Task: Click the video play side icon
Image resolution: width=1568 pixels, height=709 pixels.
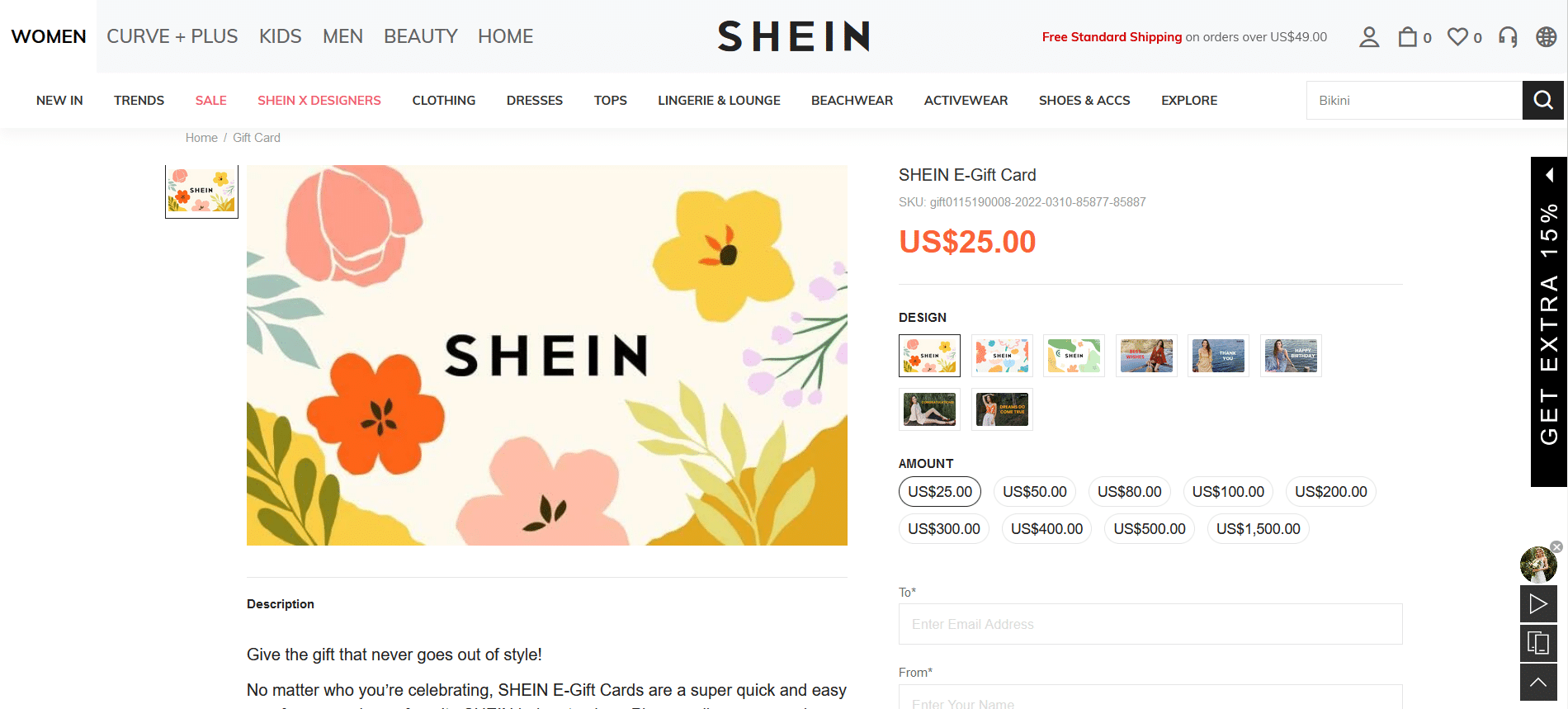Action: [1538, 603]
